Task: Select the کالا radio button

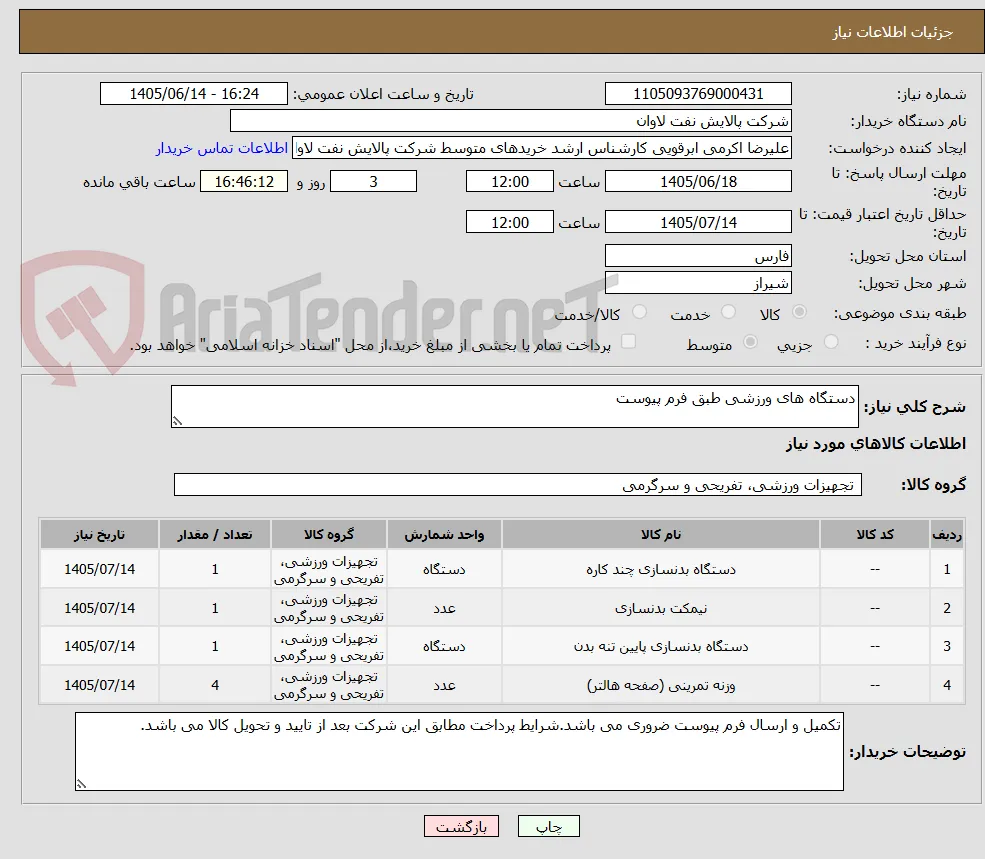Action: [799, 312]
